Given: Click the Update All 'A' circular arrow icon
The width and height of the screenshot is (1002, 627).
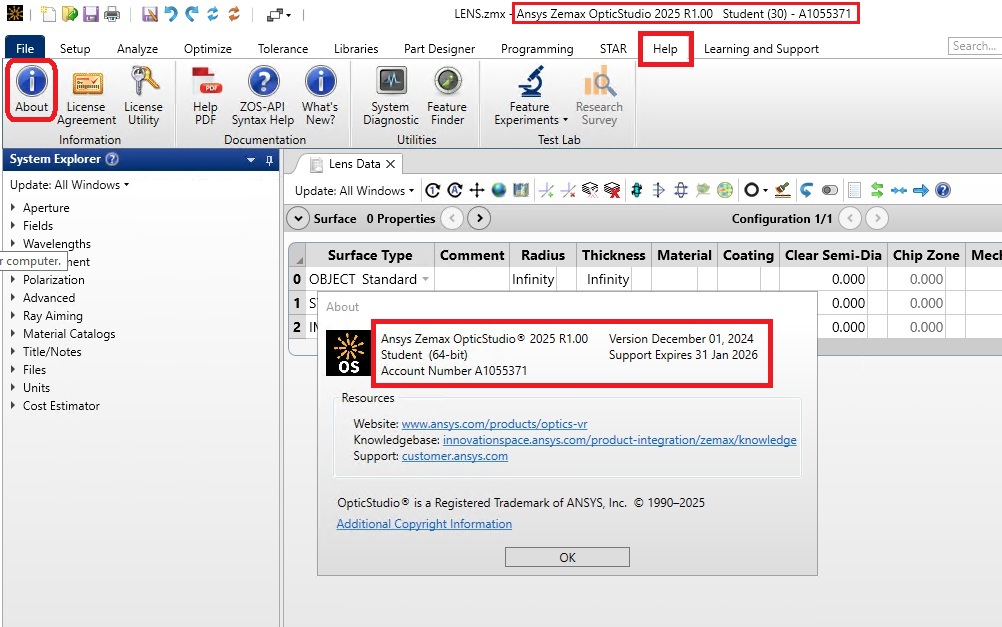Looking at the screenshot, I should click(x=455, y=190).
